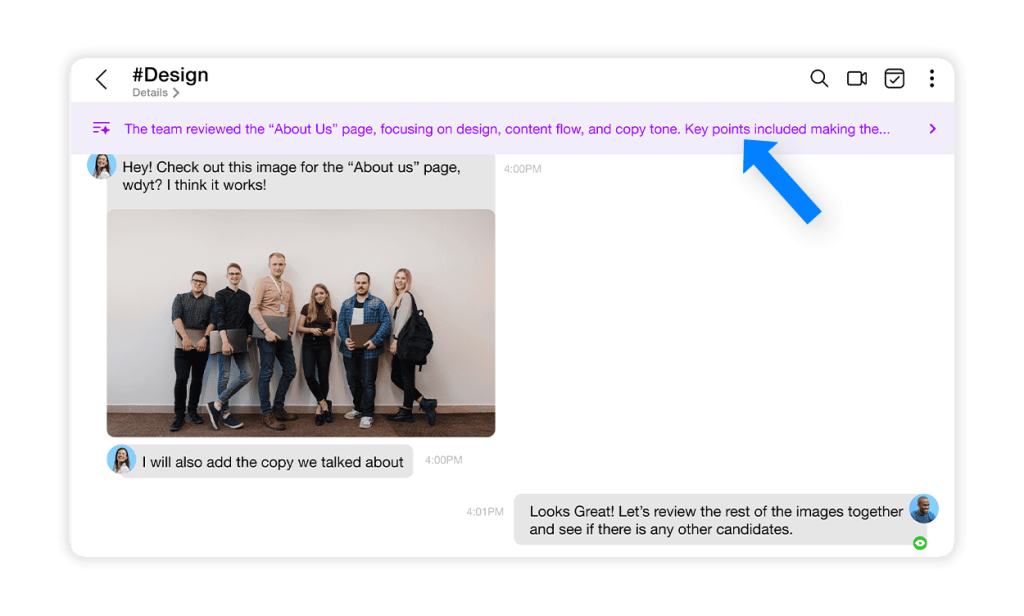
Task: Go back using the back arrow
Action: pos(101,80)
